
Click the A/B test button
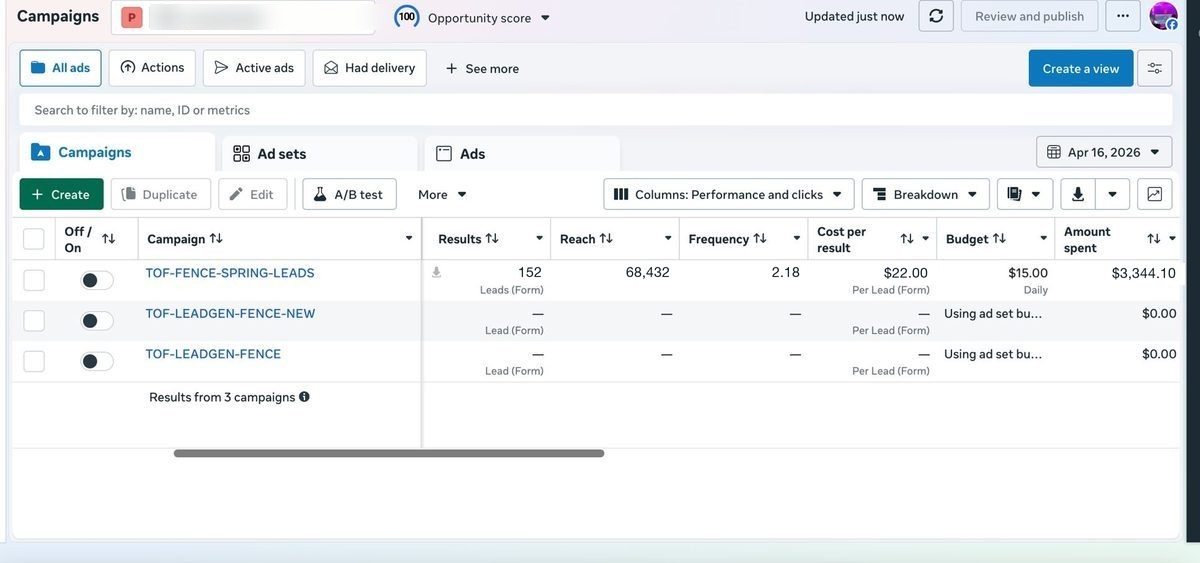click(349, 194)
